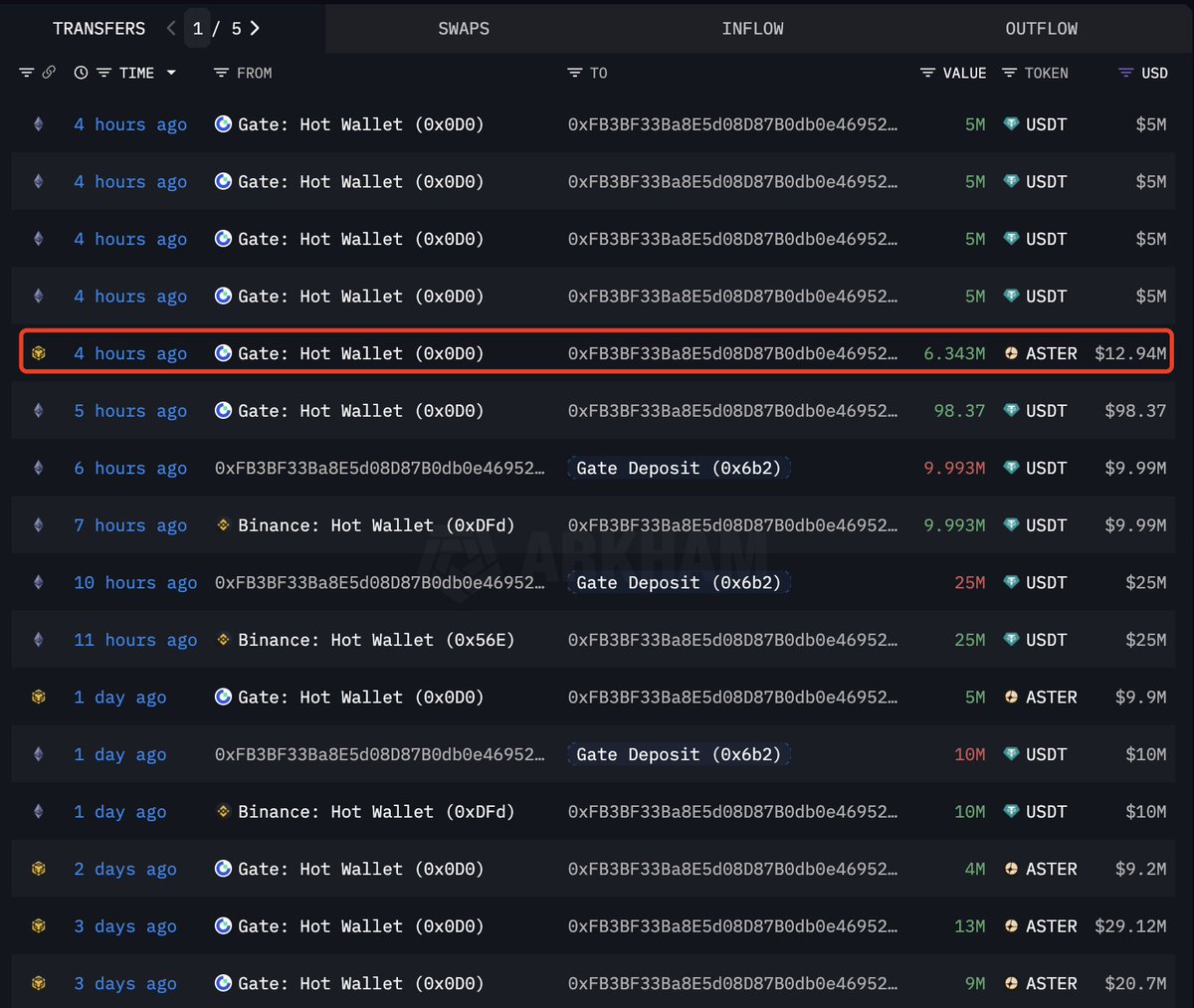Open the leftmost chain filter icon in header

click(x=27, y=73)
